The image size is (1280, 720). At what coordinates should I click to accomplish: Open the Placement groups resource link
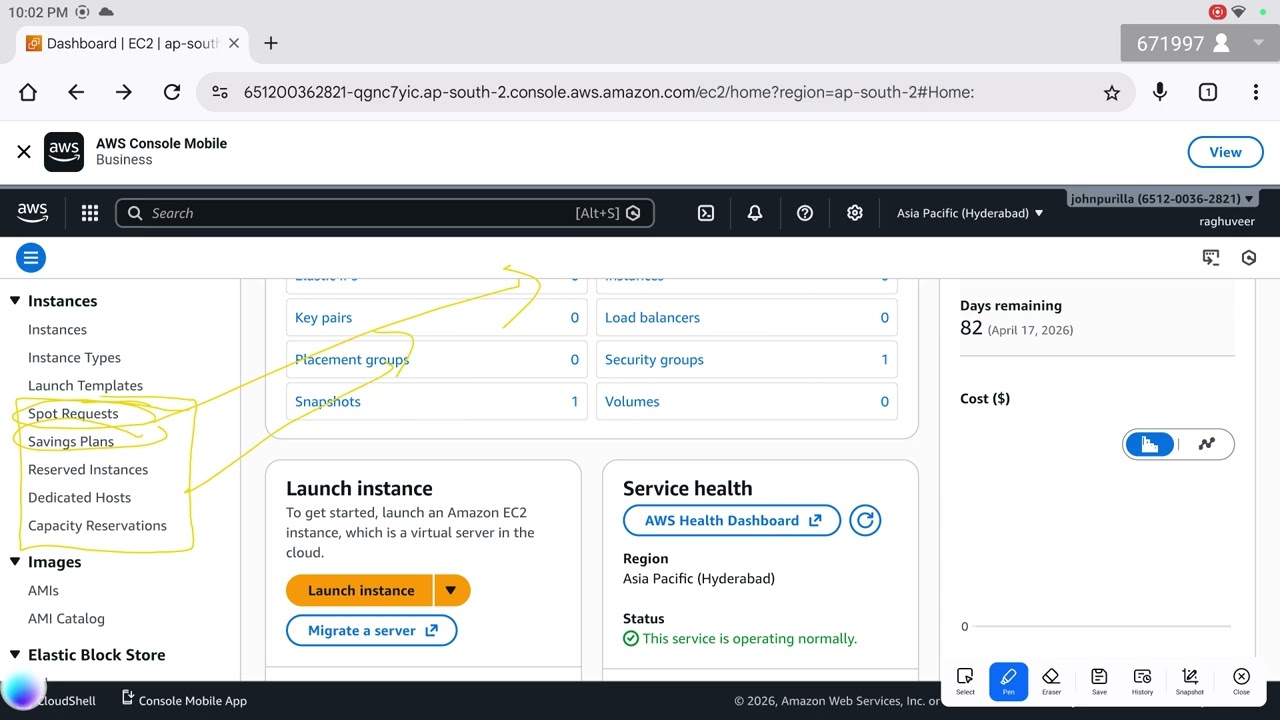(352, 360)
